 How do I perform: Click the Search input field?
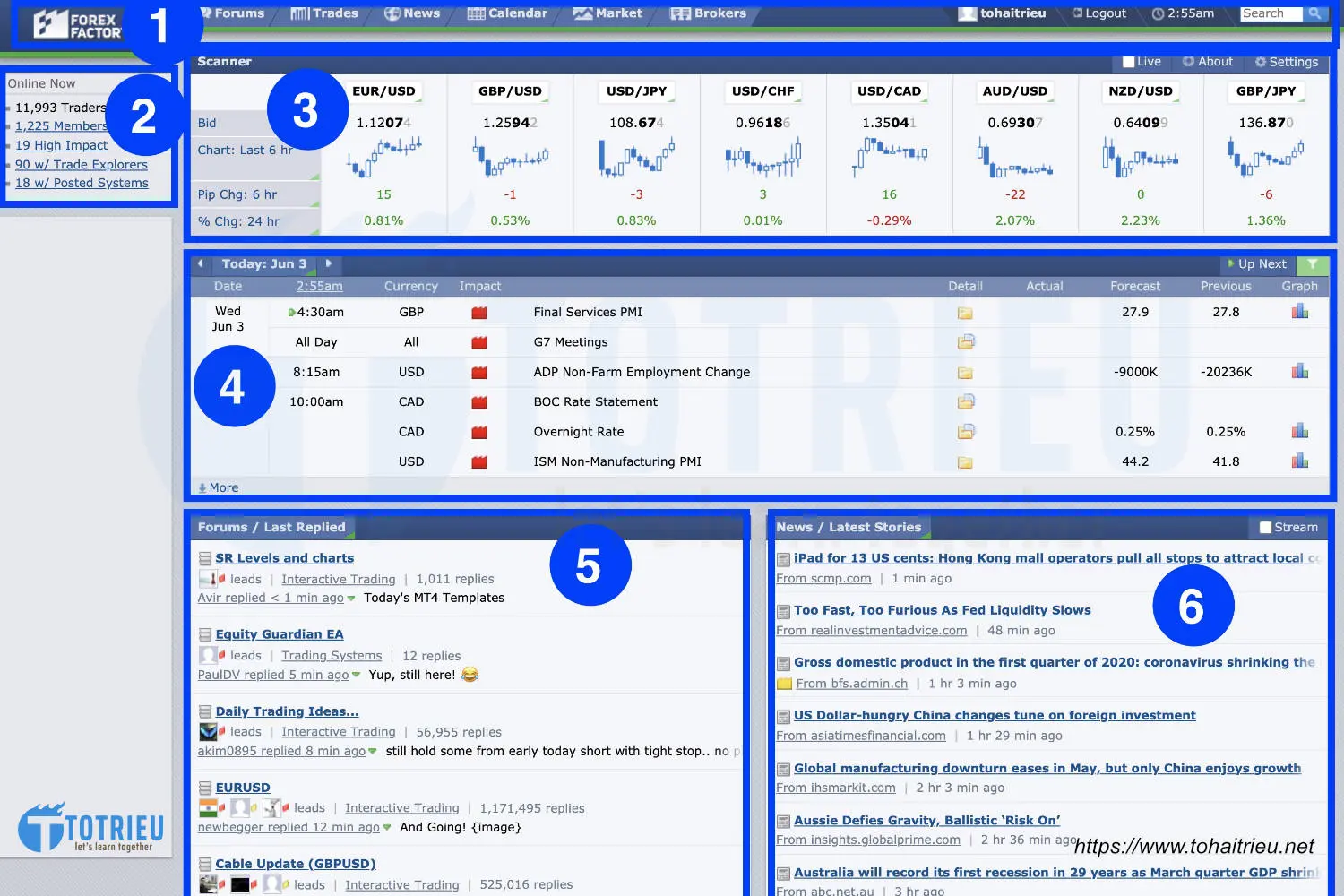pyautogui.click(x=1270, y=13)
